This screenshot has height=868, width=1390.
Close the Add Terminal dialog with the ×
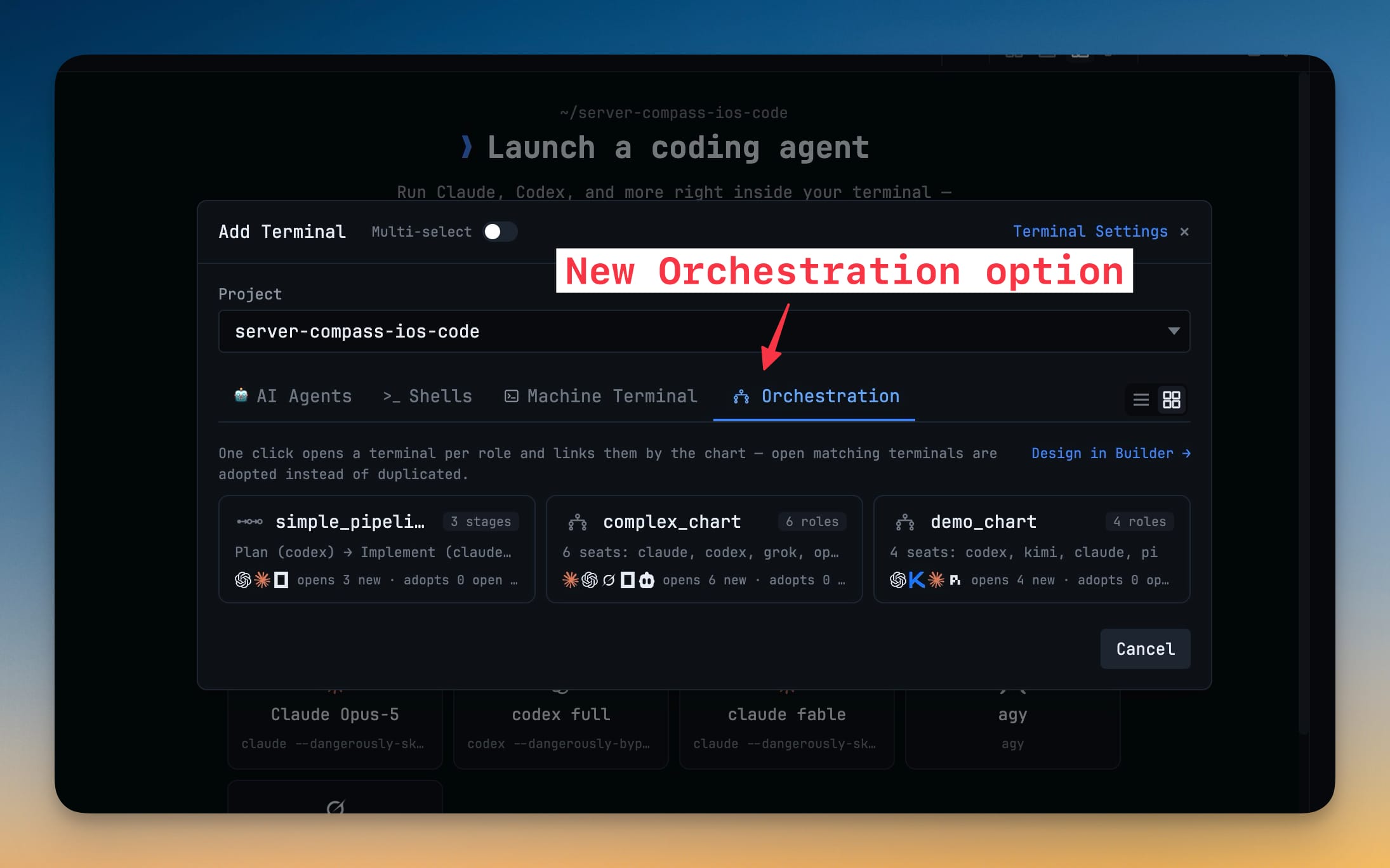1184,232
